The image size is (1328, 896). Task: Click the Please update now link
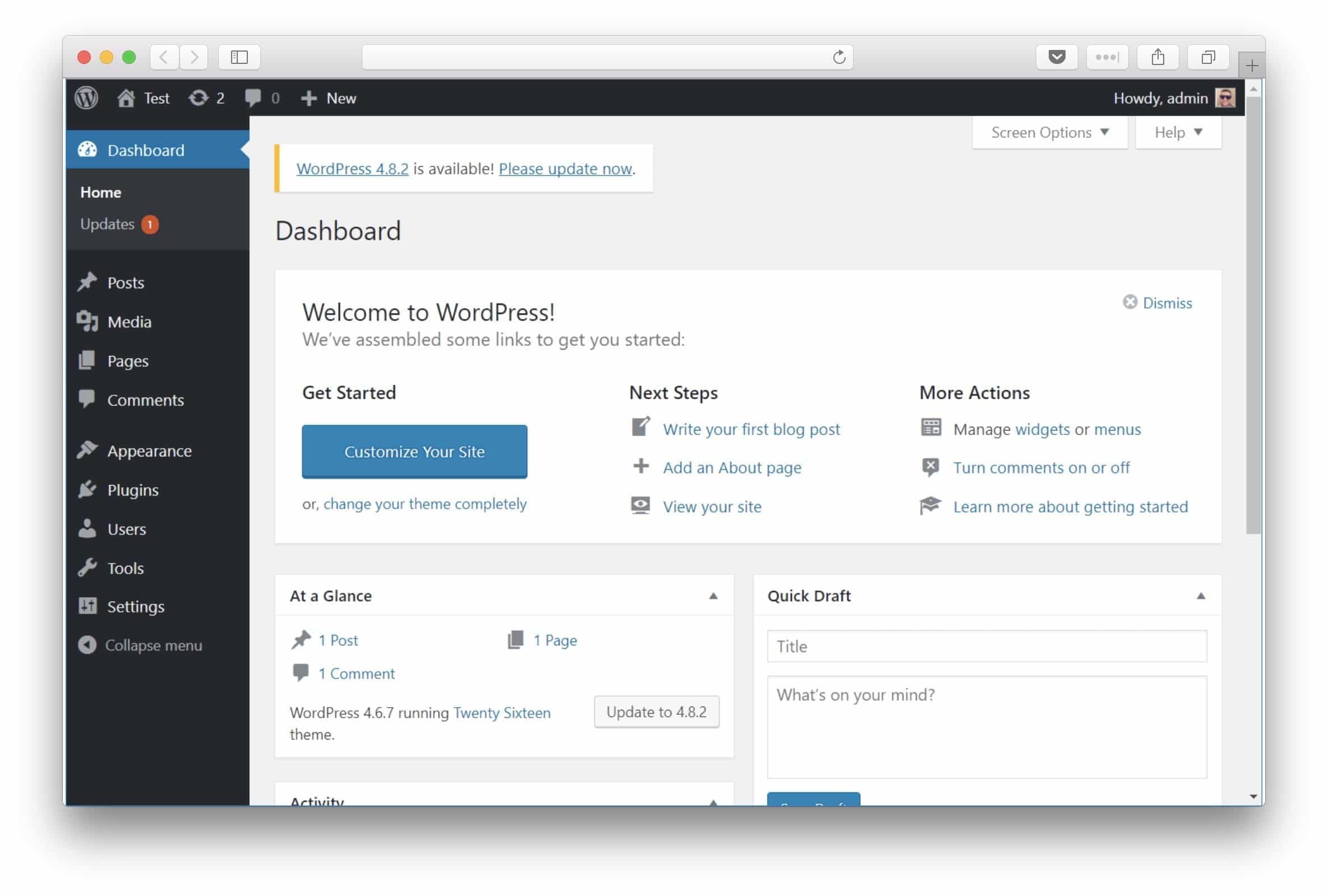tap(565, 169)
